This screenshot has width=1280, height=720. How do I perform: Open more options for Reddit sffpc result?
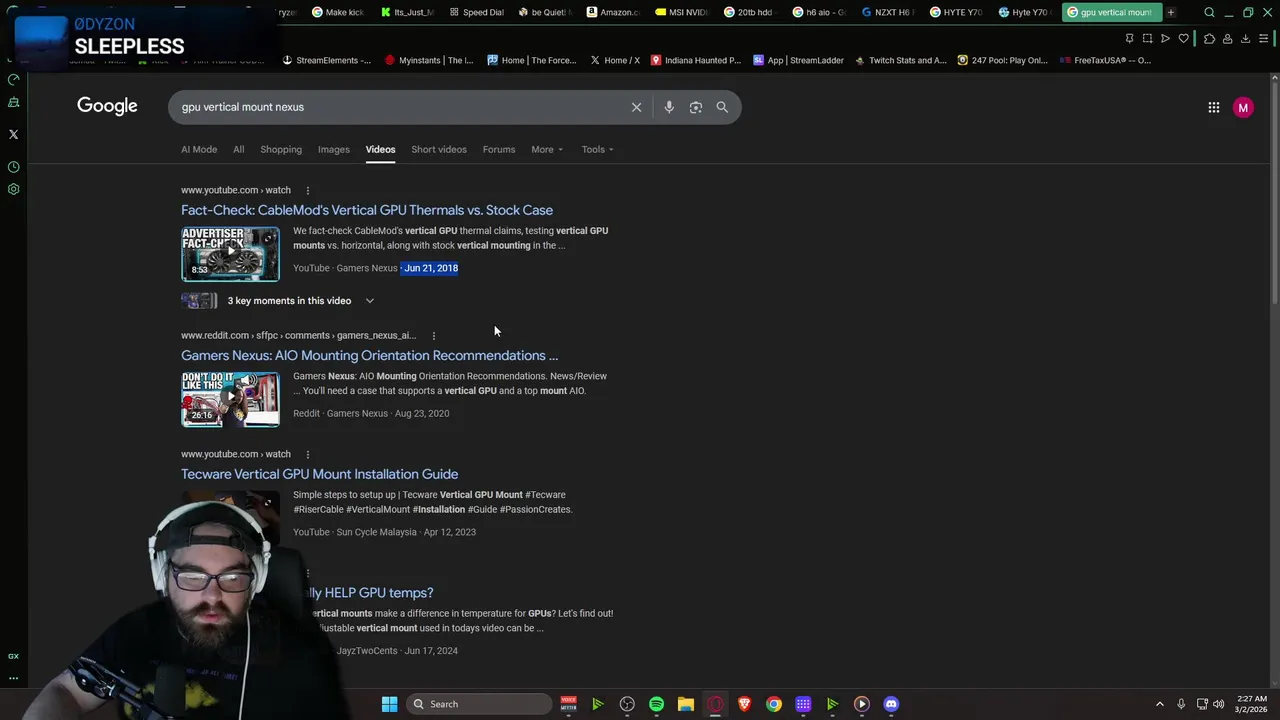(433, 336)
